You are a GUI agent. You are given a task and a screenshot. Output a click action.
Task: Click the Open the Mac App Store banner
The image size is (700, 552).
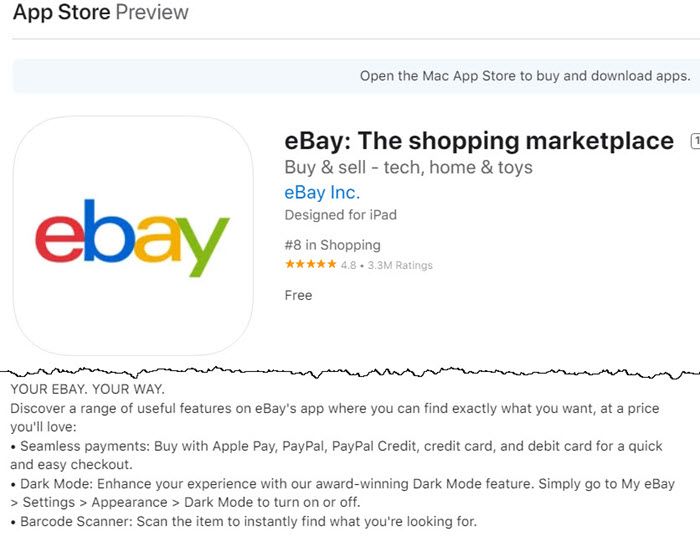click(x=356, y=76)
